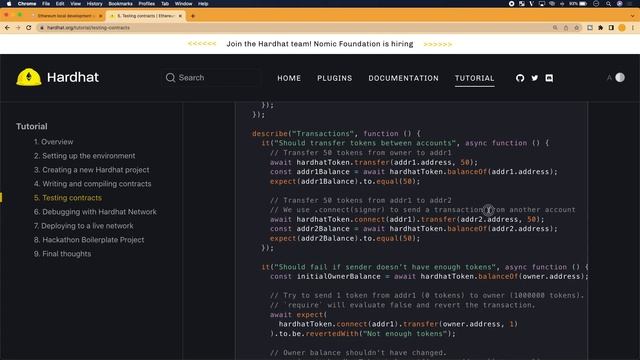The image size is (640, 360).
Task: Select 5. Testing contracts in the sidebar
Action: tap(68, 198)
